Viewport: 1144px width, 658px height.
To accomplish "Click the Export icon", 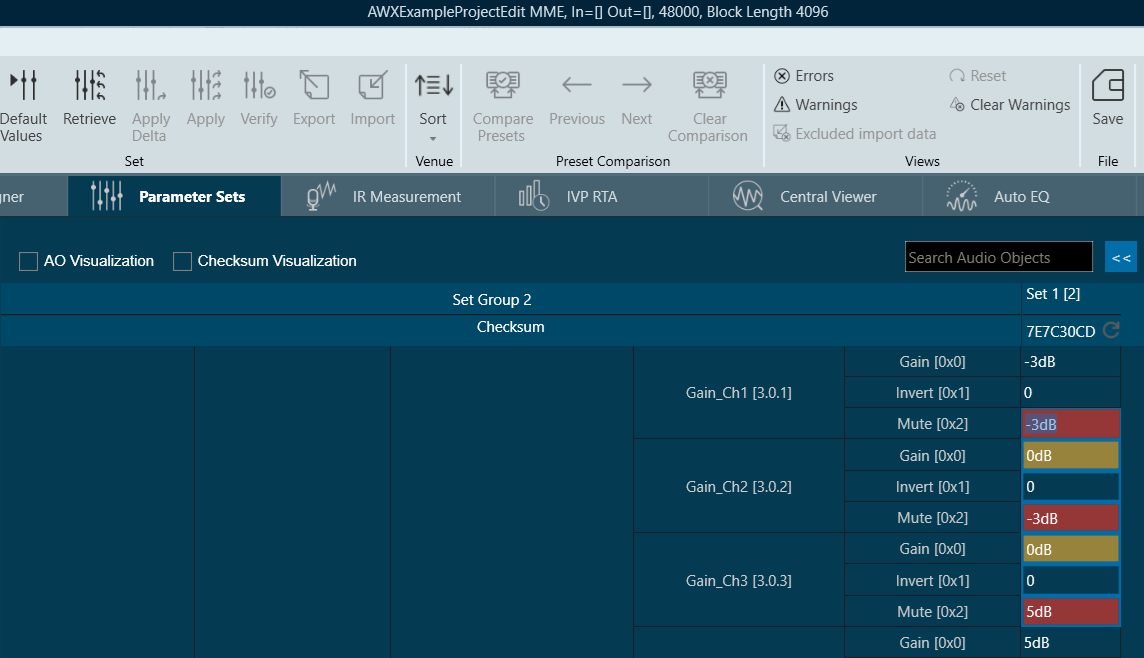I will pyautogui.click(x=314, y=85).
